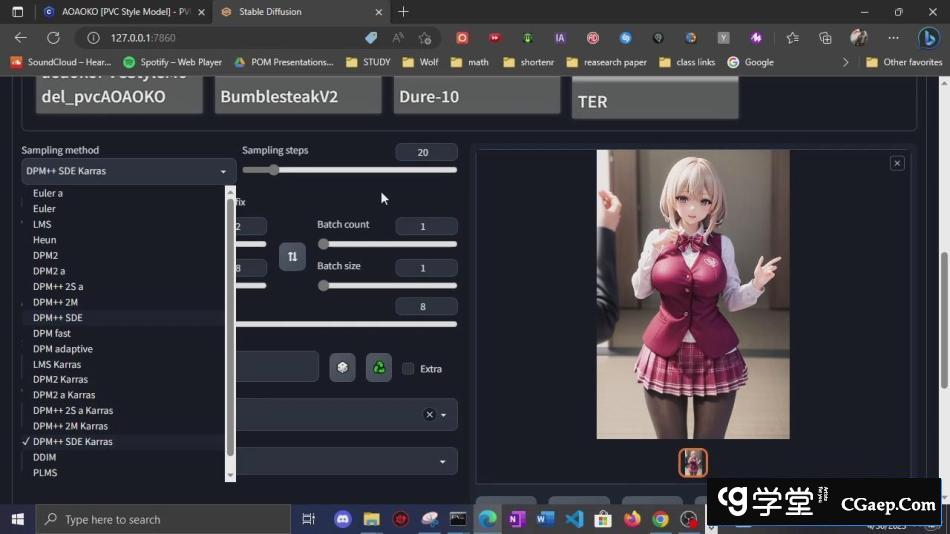Open the browser favorites star icon

click(792, 38)
